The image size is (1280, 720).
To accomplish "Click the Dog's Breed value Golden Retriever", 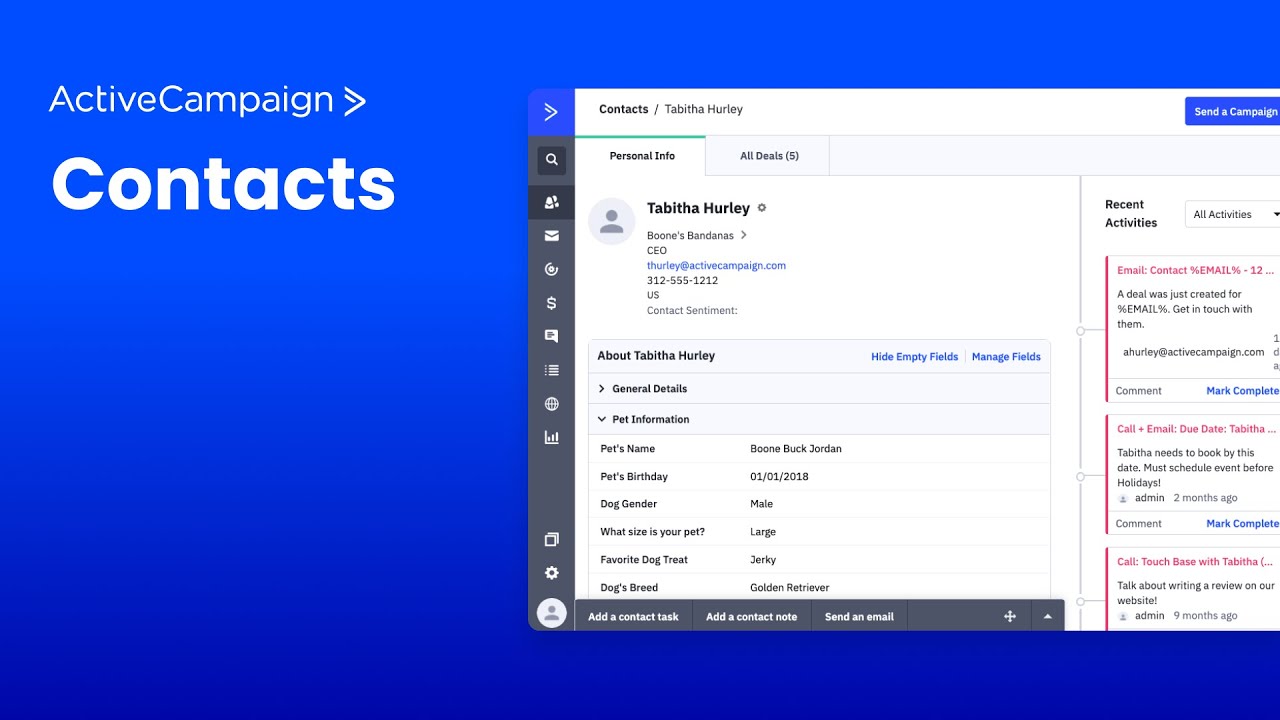I will coord(790,588).
